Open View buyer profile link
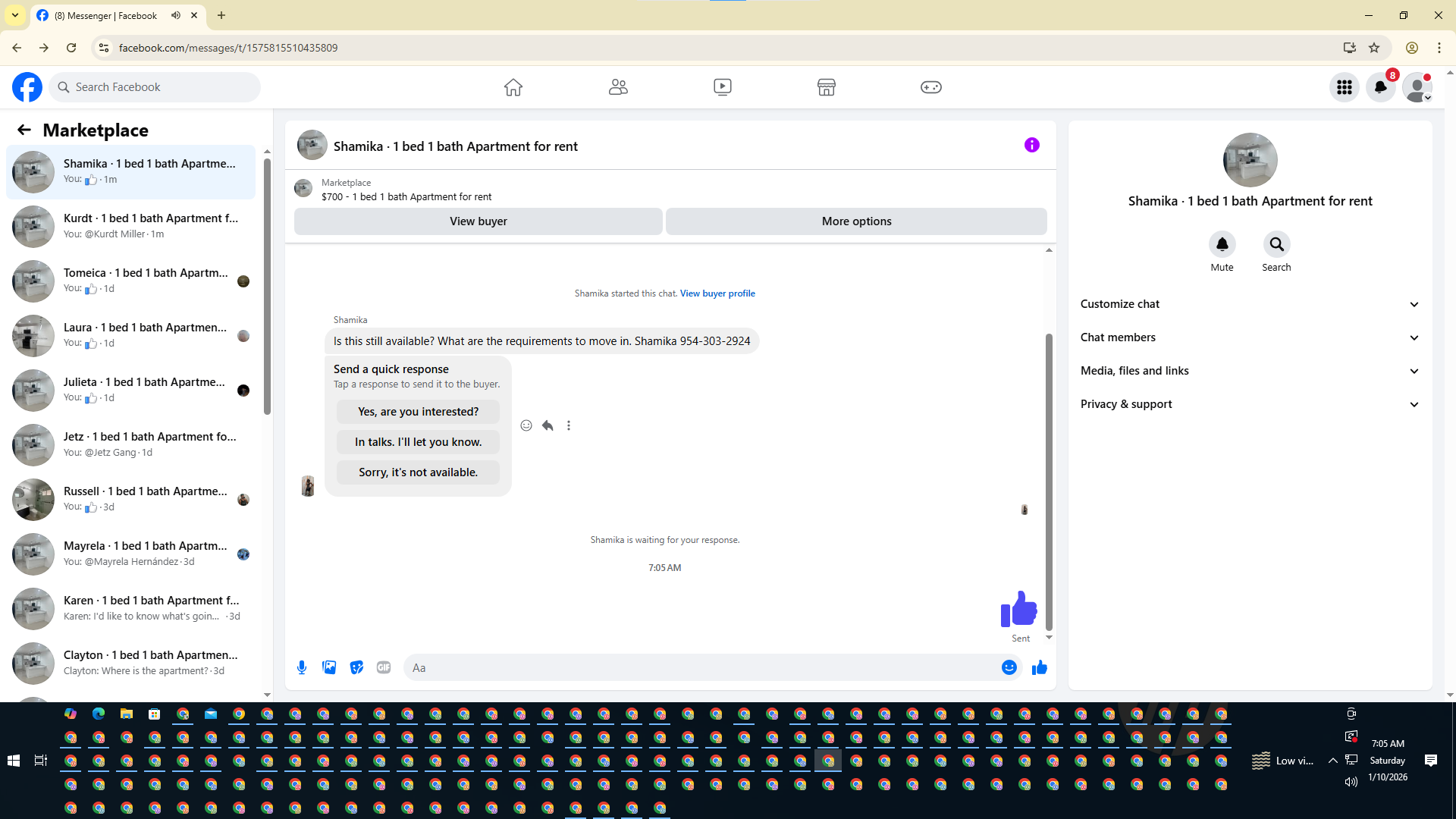The width and height of the screenshot is (1456, 819). pos(717,293)
